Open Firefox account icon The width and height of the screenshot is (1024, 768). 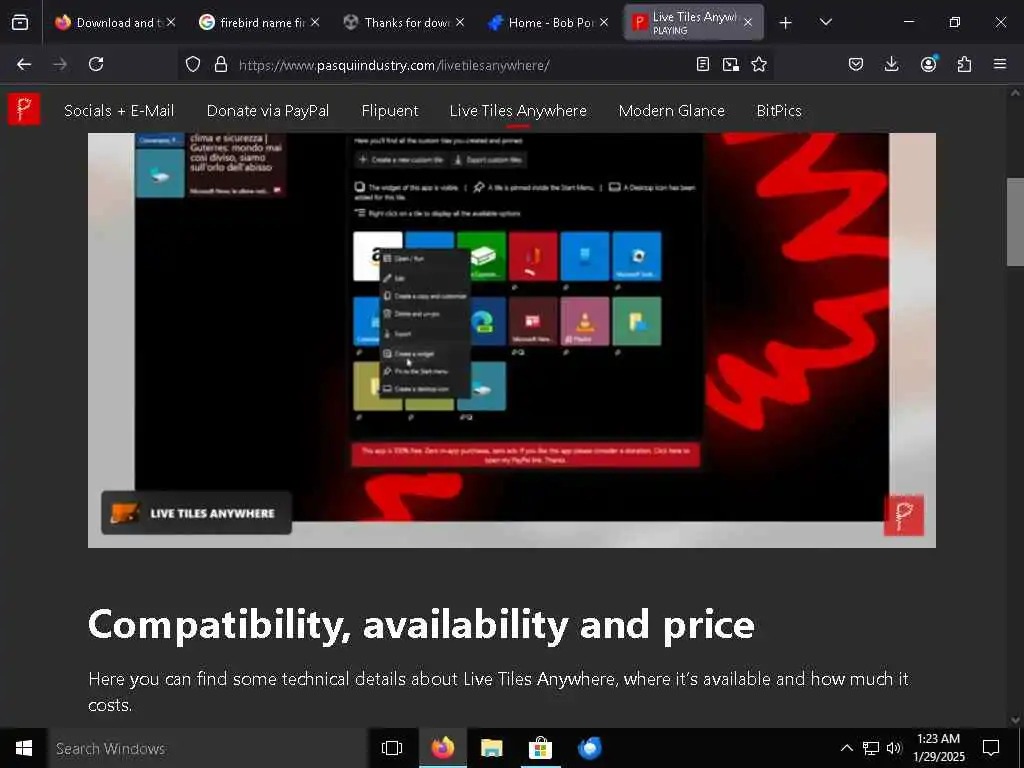coord(928,64)
